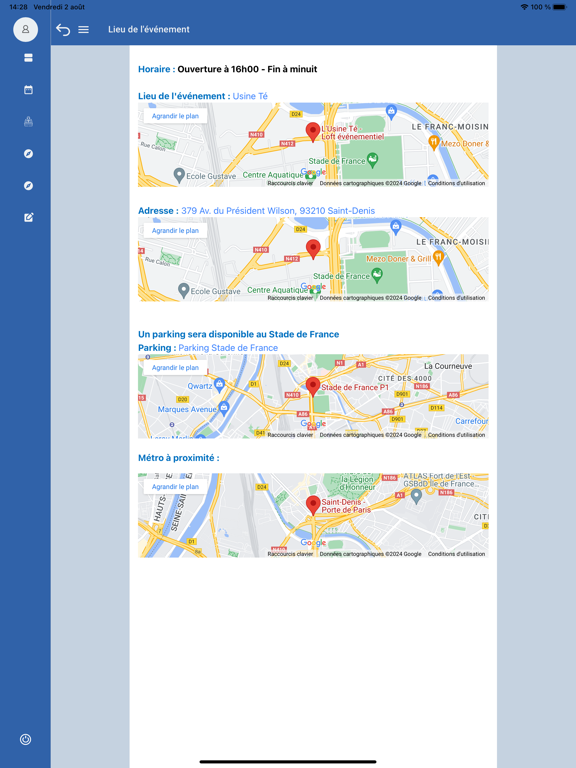Screen dimensions: 576x768
Task: Click Agrandir le plan on Adresse map
Action: click(x=175, y=231)
